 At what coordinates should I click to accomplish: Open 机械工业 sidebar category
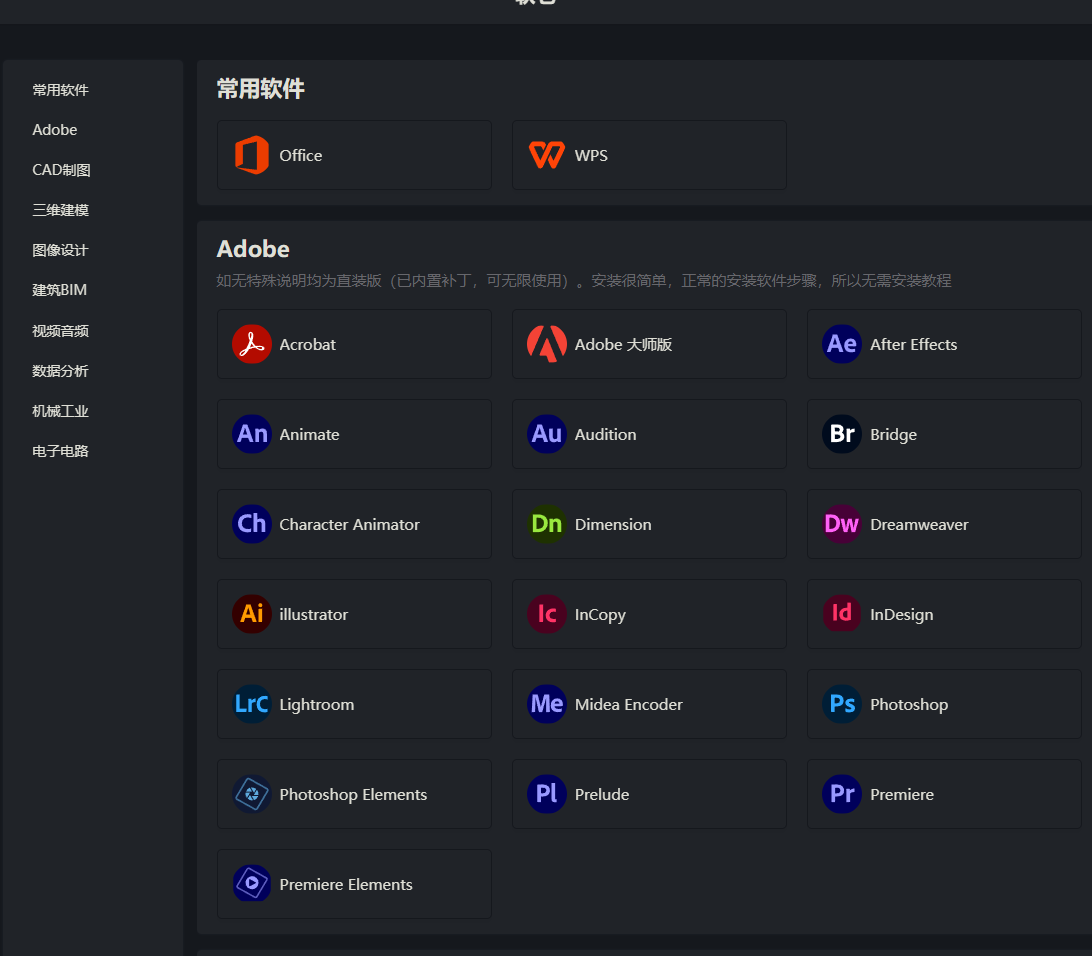[x=60, y=411]
